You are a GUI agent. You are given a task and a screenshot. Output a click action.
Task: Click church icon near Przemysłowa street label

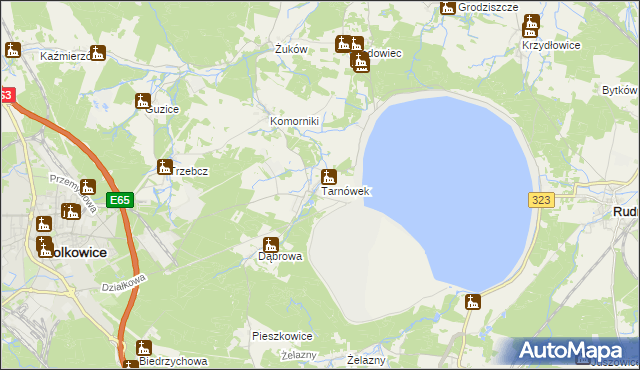[x=88, y=187]
